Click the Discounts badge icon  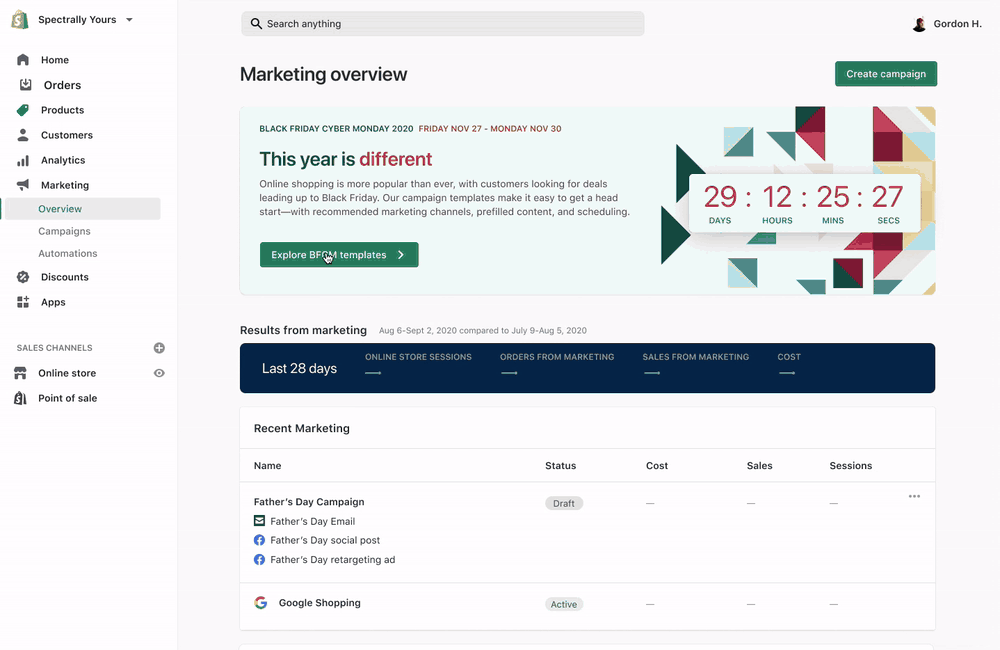[x=23, y=277]
